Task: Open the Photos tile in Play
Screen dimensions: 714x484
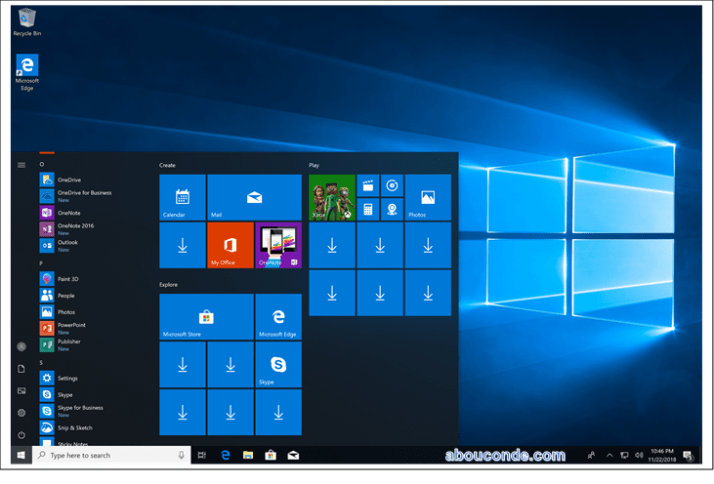Action: click(x=428, y=197)
